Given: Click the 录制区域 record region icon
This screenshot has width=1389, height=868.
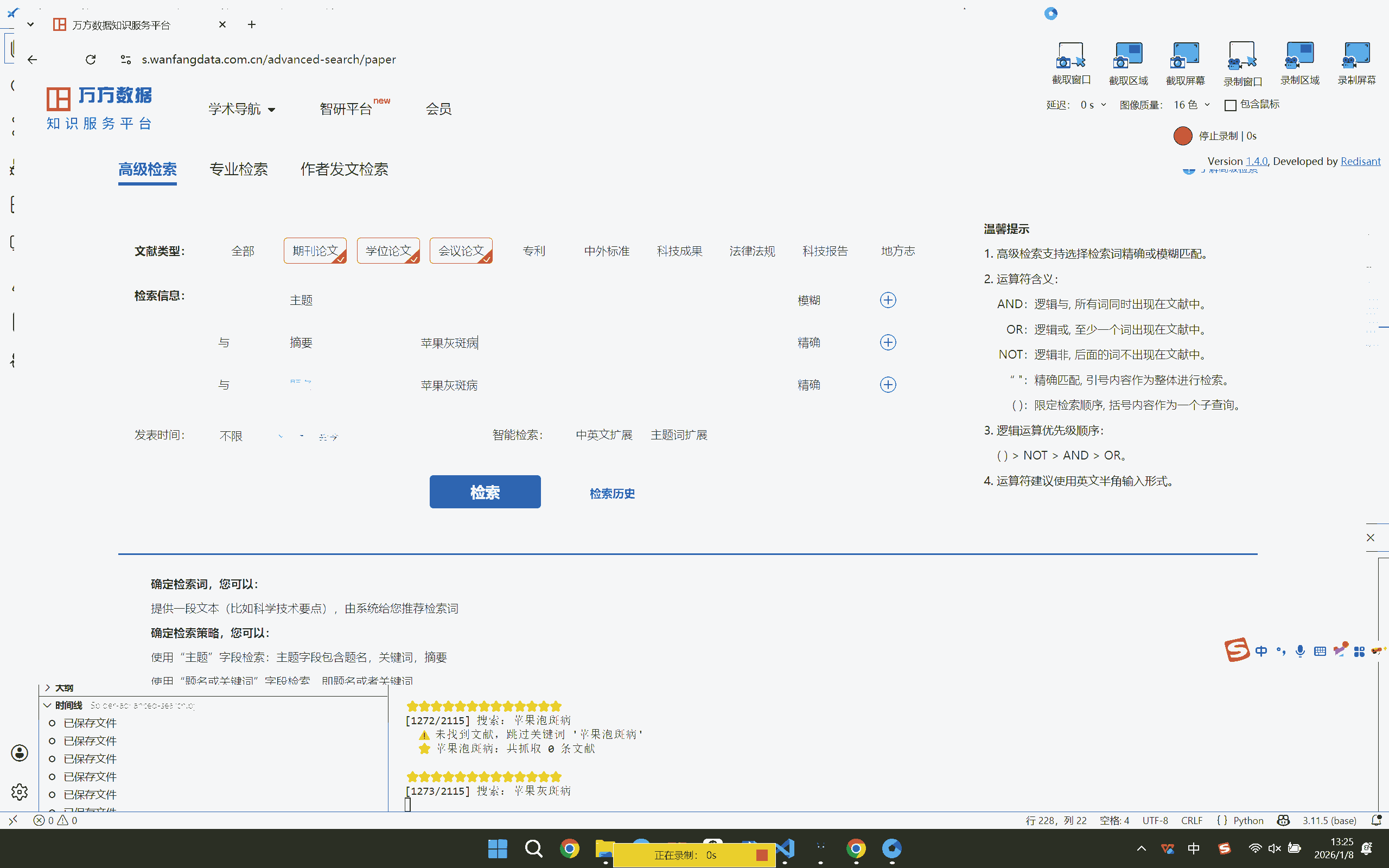Looking at the screenshot, I should point(1299,56).
